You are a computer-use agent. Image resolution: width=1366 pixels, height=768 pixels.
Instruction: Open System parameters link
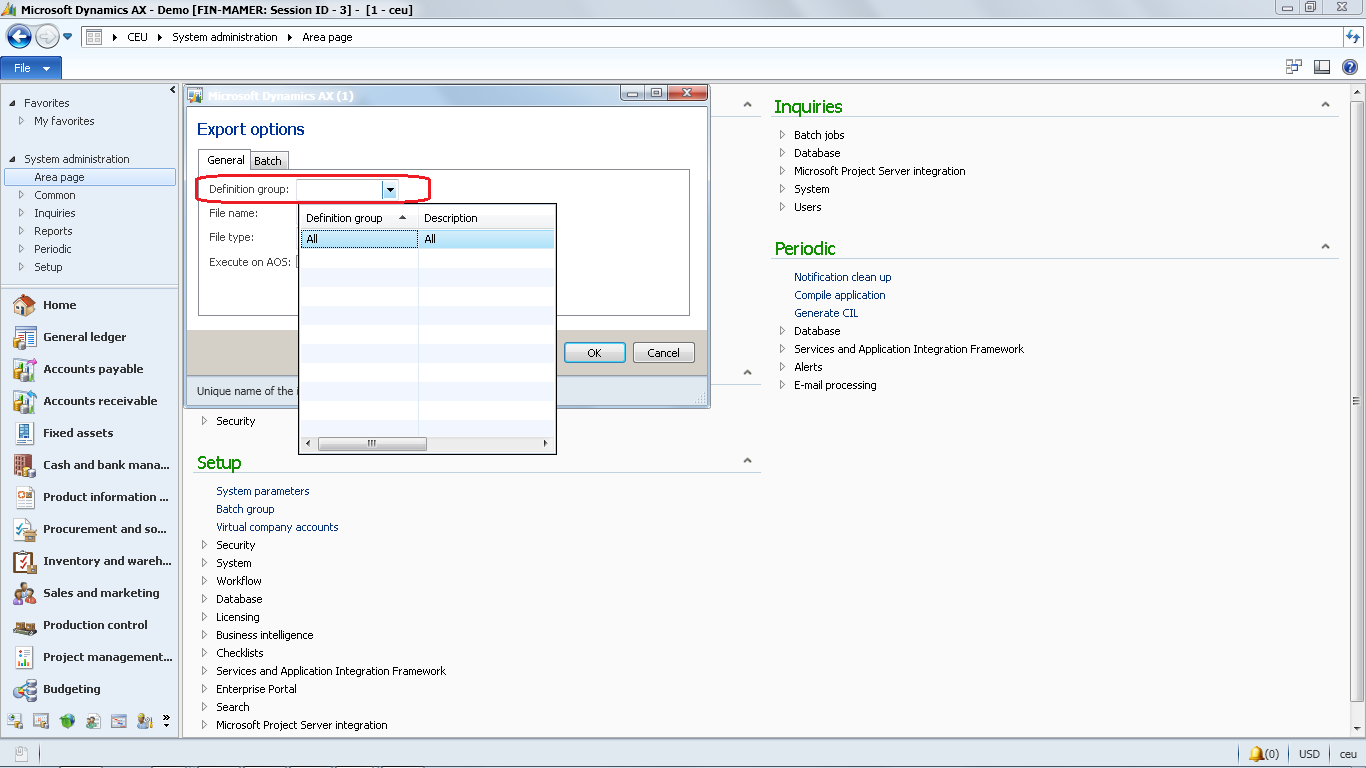click(263, 491)
